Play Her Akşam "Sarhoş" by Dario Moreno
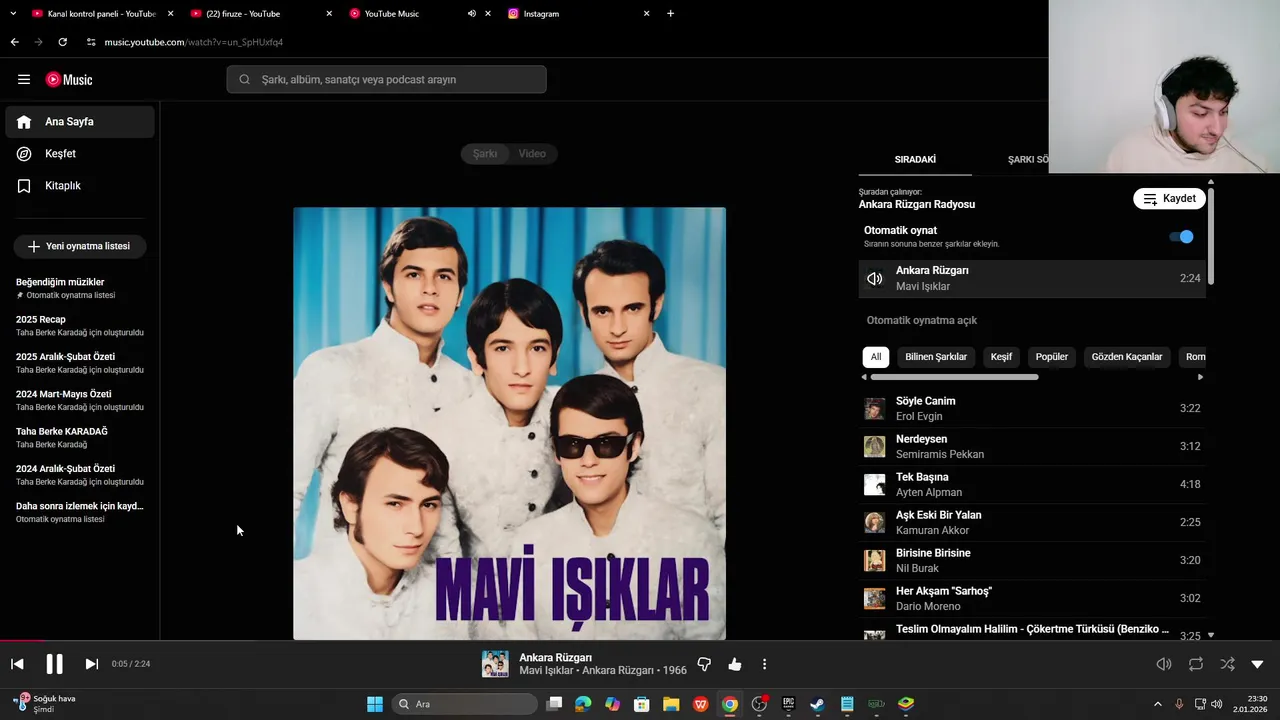 (1032, 598)
